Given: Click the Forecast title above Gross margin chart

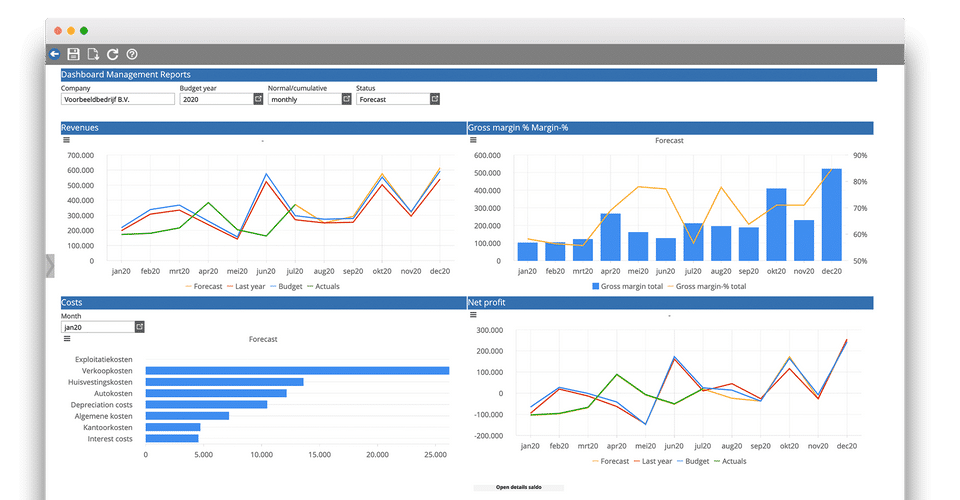Looking at the screenshot, I should click(669, 141).
